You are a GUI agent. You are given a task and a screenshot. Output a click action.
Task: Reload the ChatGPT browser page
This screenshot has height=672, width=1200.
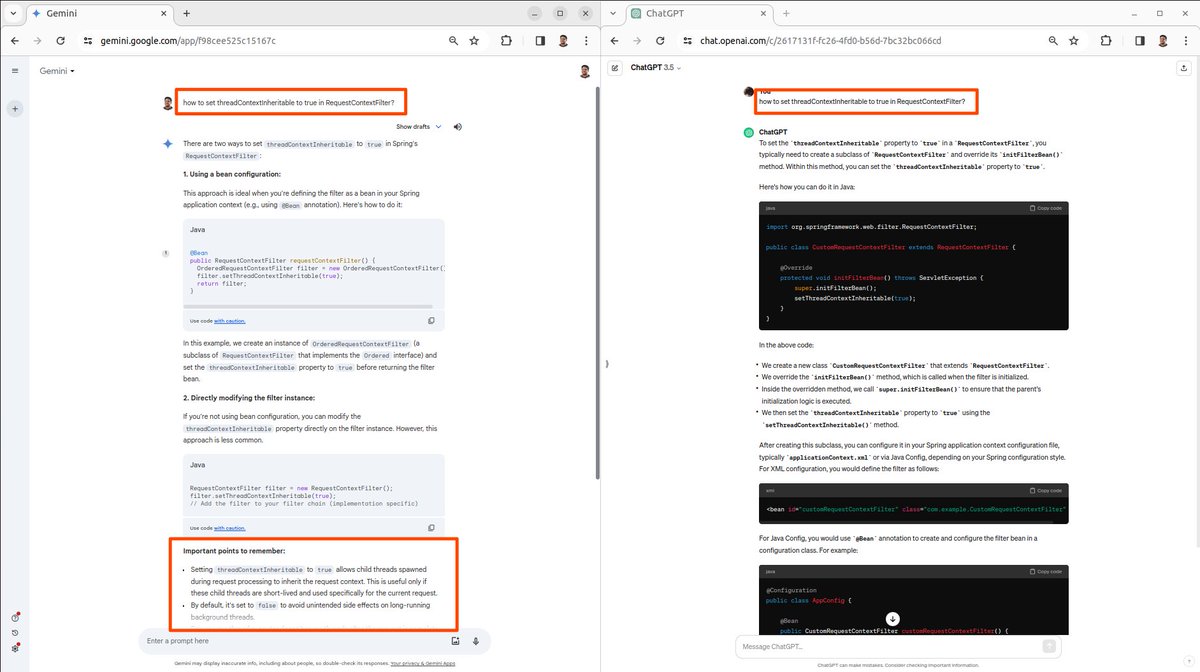point(660,41)
